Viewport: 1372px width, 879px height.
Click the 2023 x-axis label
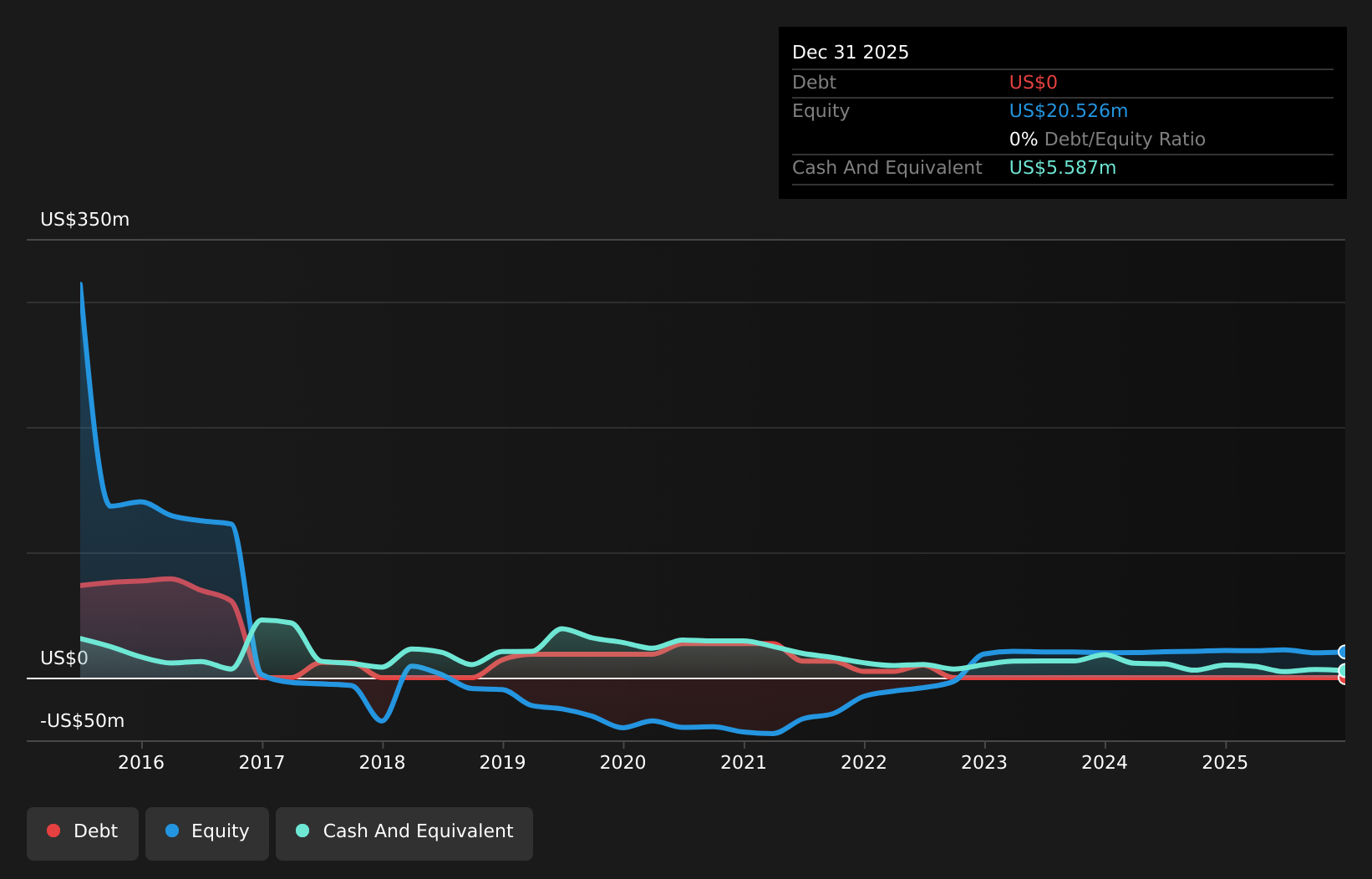point(984,762)
